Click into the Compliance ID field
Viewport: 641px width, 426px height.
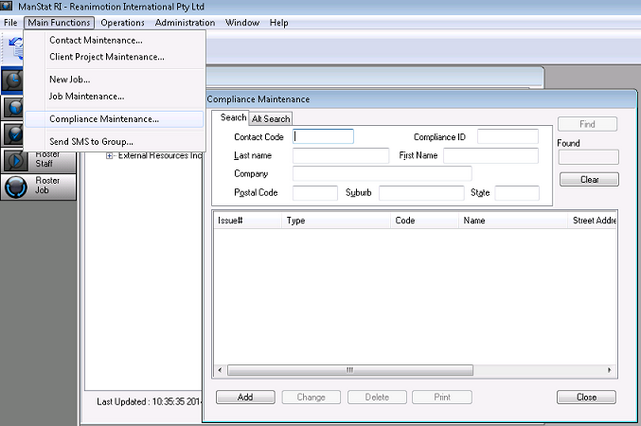click(x=507, y=137)
